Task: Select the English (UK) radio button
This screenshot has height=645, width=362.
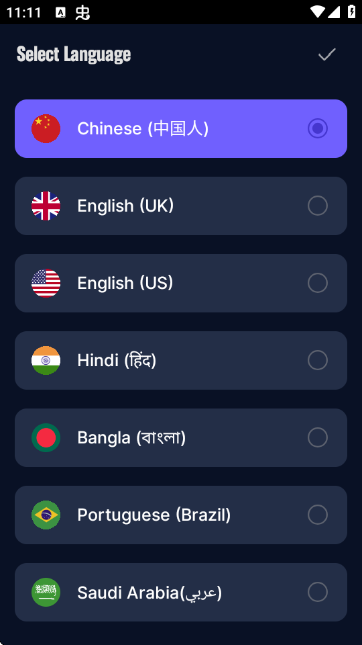Action: coord(318,206)
